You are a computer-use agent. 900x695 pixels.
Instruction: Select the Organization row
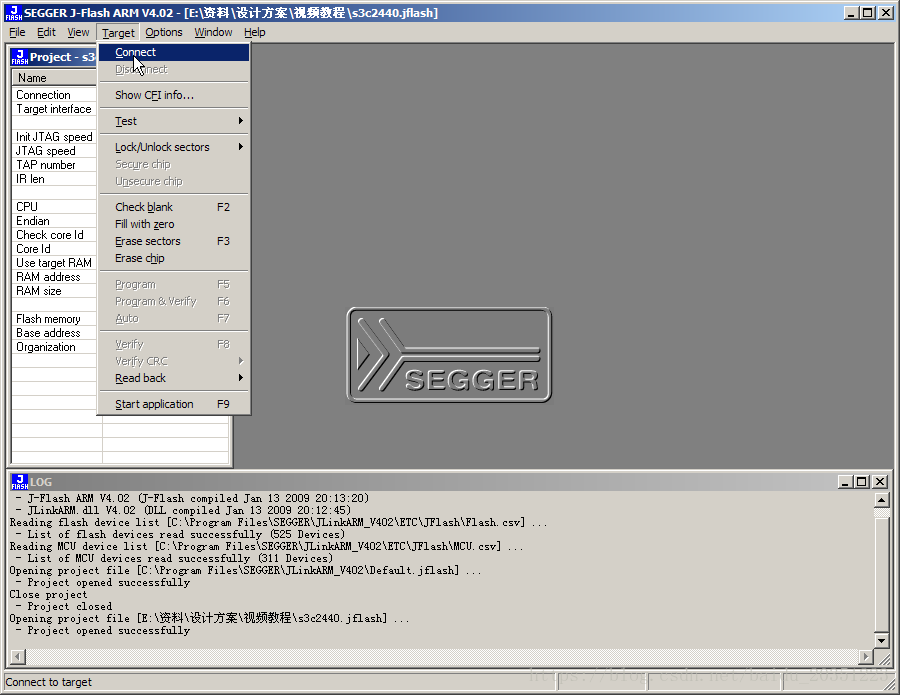click(x=55, y=347)
